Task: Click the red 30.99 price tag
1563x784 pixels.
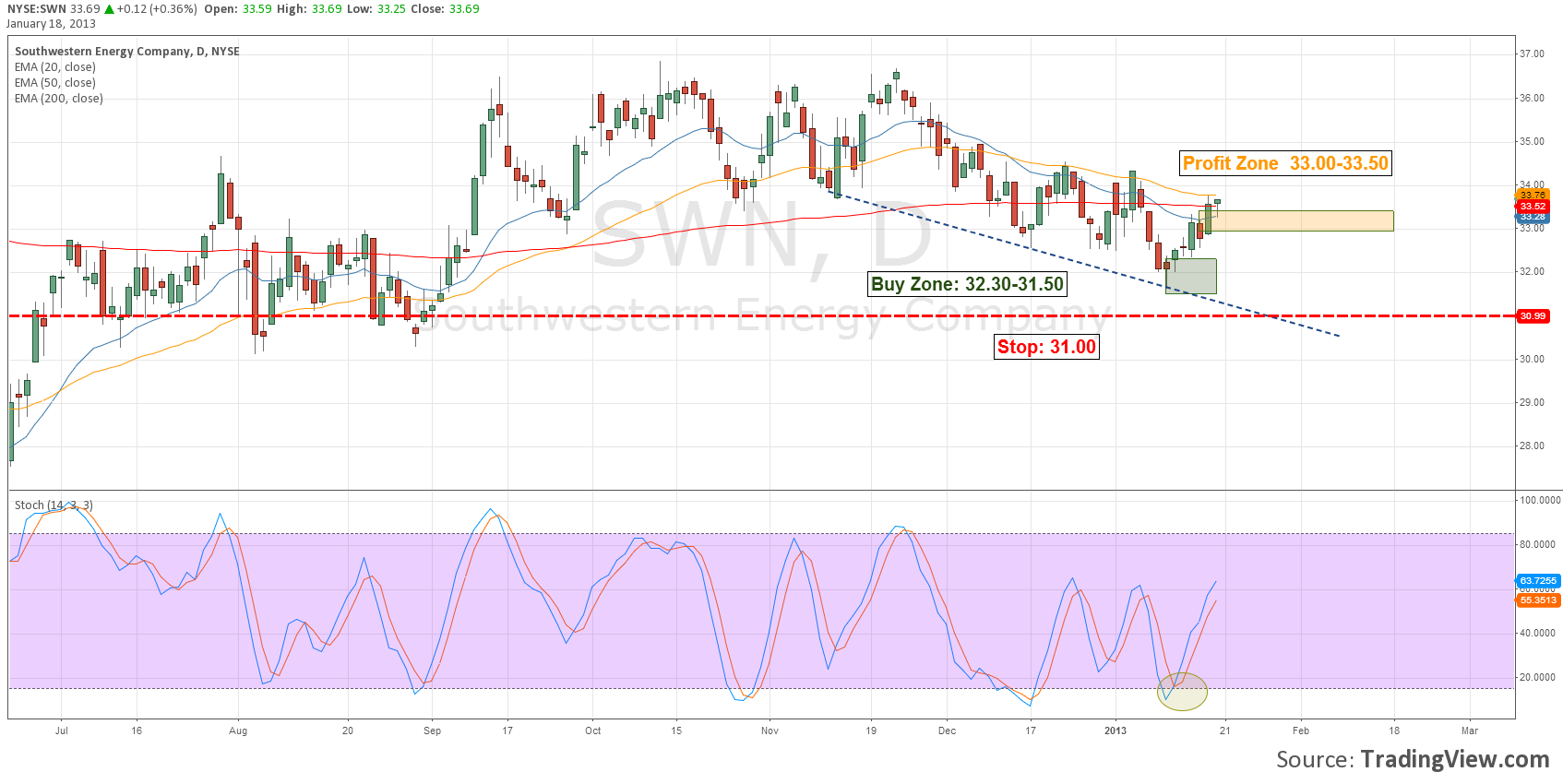Action: point(1533,316)
